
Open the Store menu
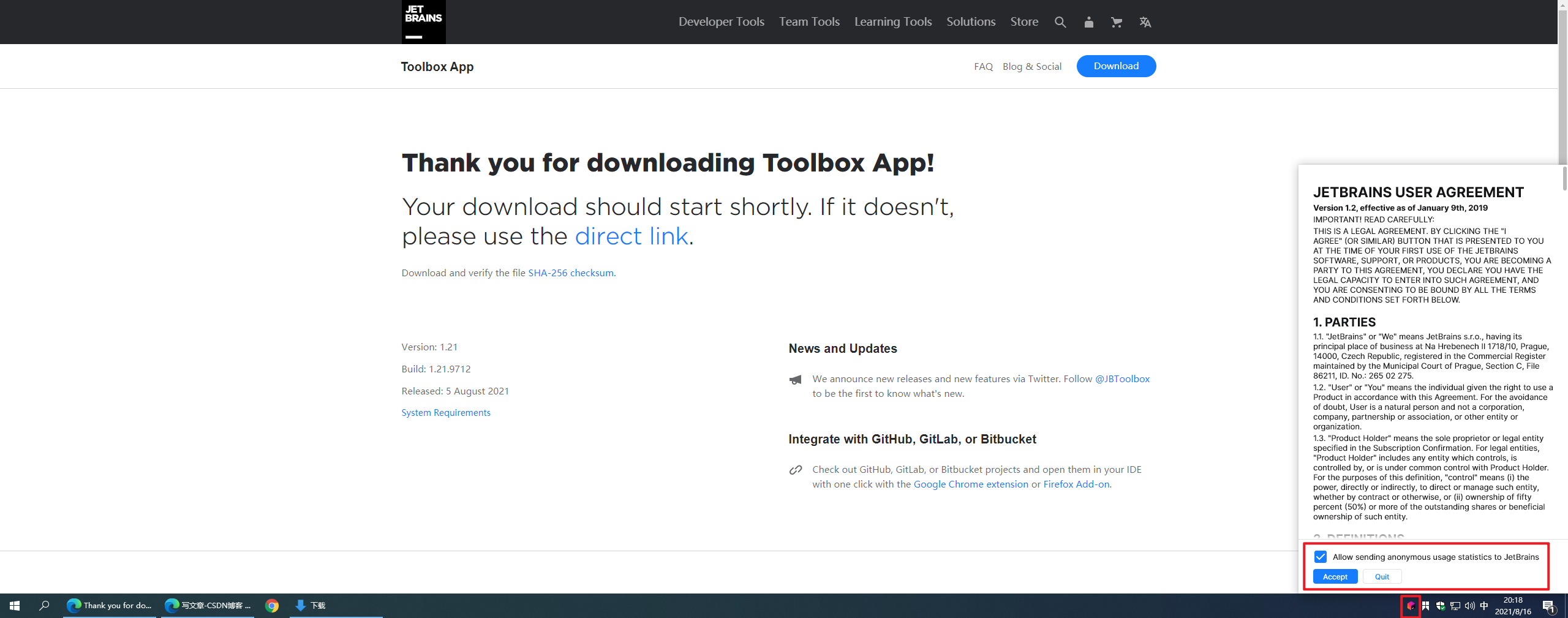coord(1024,21)
